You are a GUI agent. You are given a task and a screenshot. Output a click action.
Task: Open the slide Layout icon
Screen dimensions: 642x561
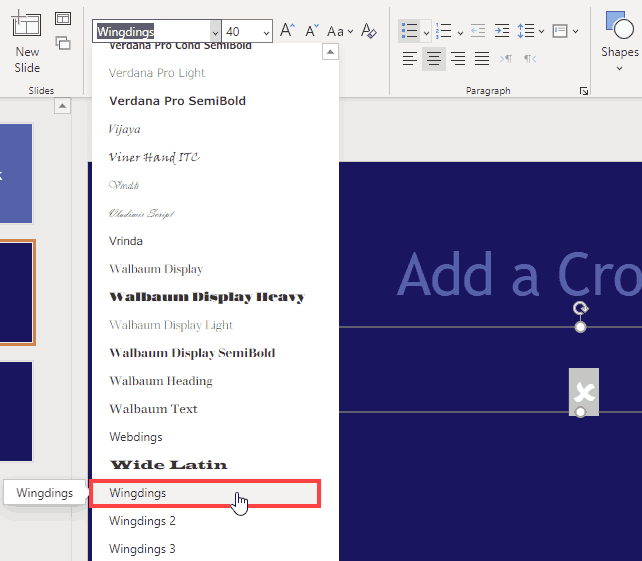pos(63,18)
